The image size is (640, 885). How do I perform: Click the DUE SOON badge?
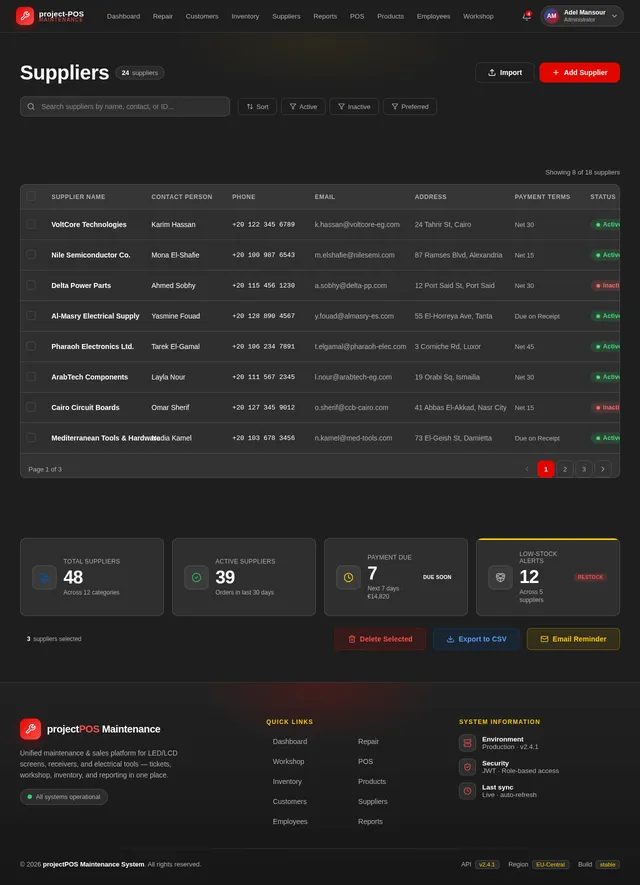coord(437,577)
